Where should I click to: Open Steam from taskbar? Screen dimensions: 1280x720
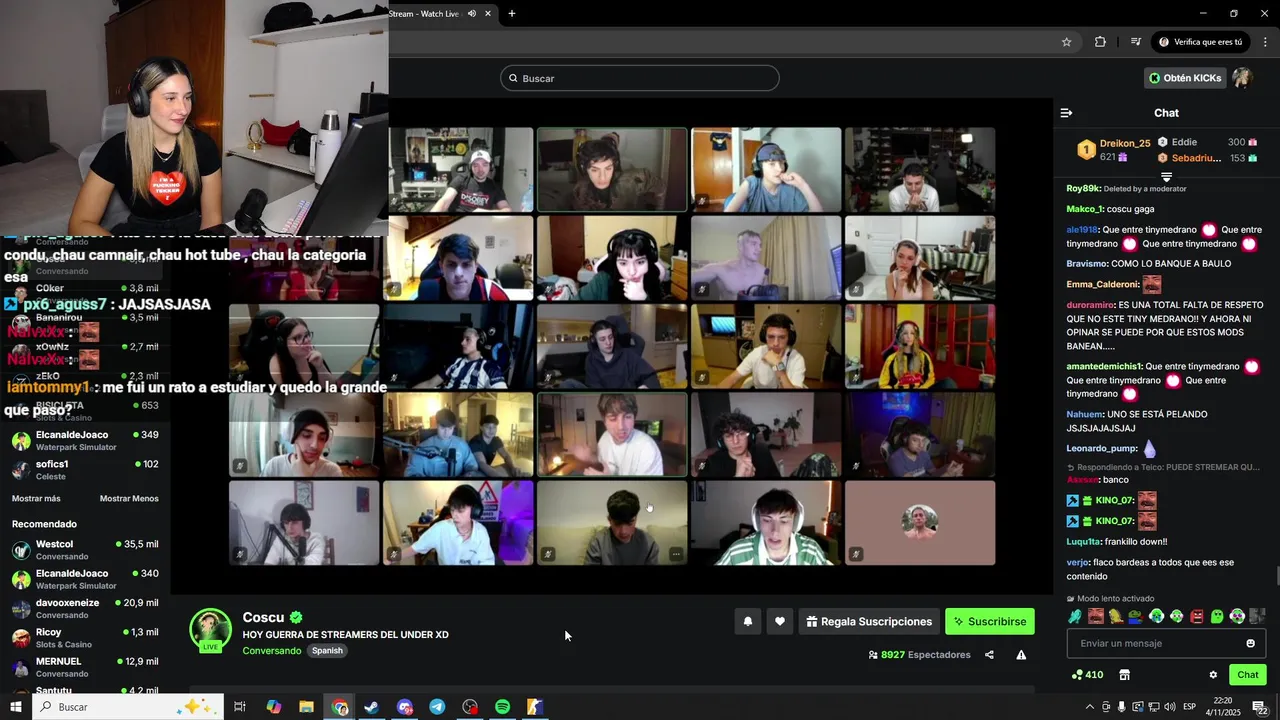(371, 707)
